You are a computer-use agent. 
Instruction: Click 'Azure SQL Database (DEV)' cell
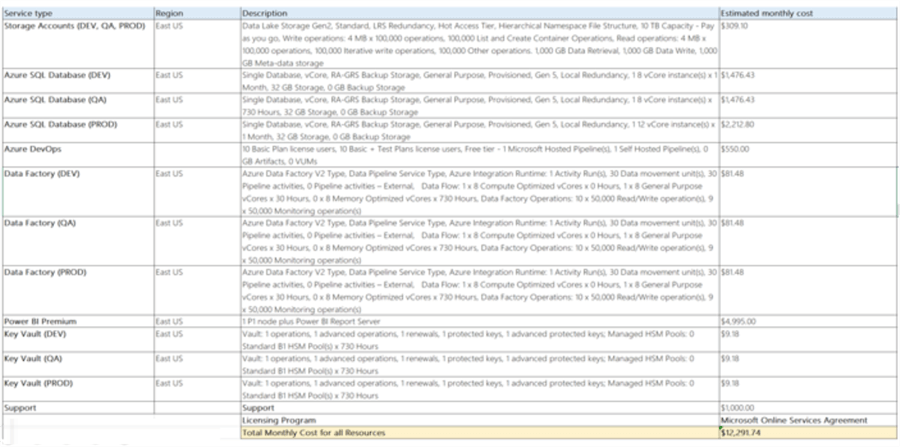pos(78,81)
